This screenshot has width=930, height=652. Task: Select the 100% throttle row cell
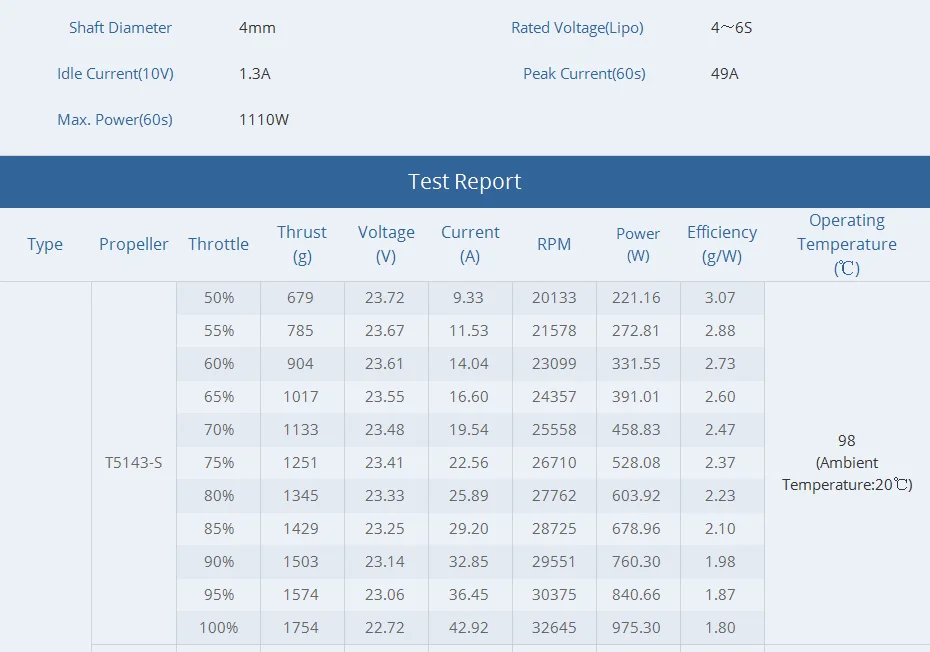coord(219,628)
